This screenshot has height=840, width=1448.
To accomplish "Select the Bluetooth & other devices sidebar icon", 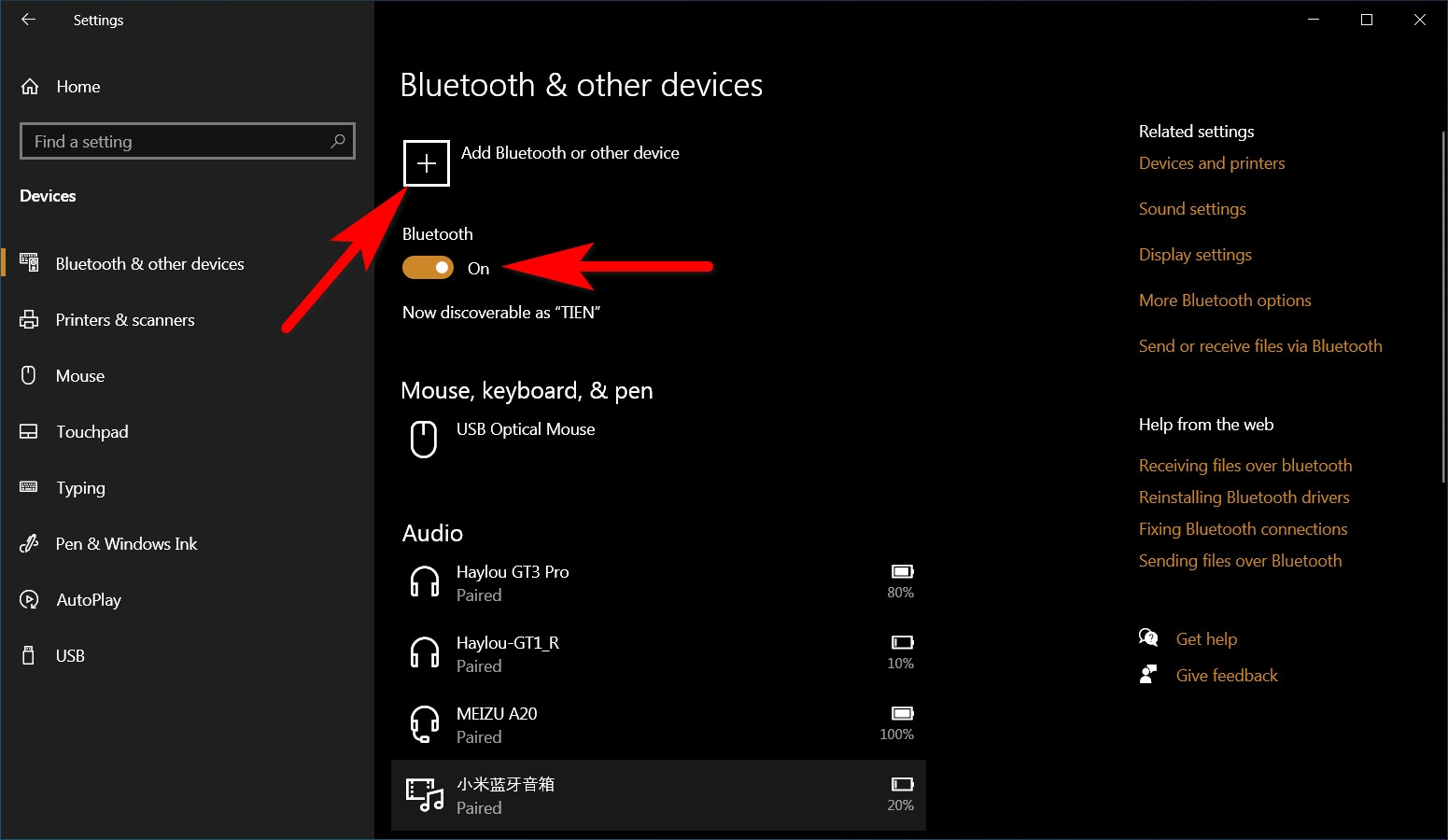I will 29,262.
